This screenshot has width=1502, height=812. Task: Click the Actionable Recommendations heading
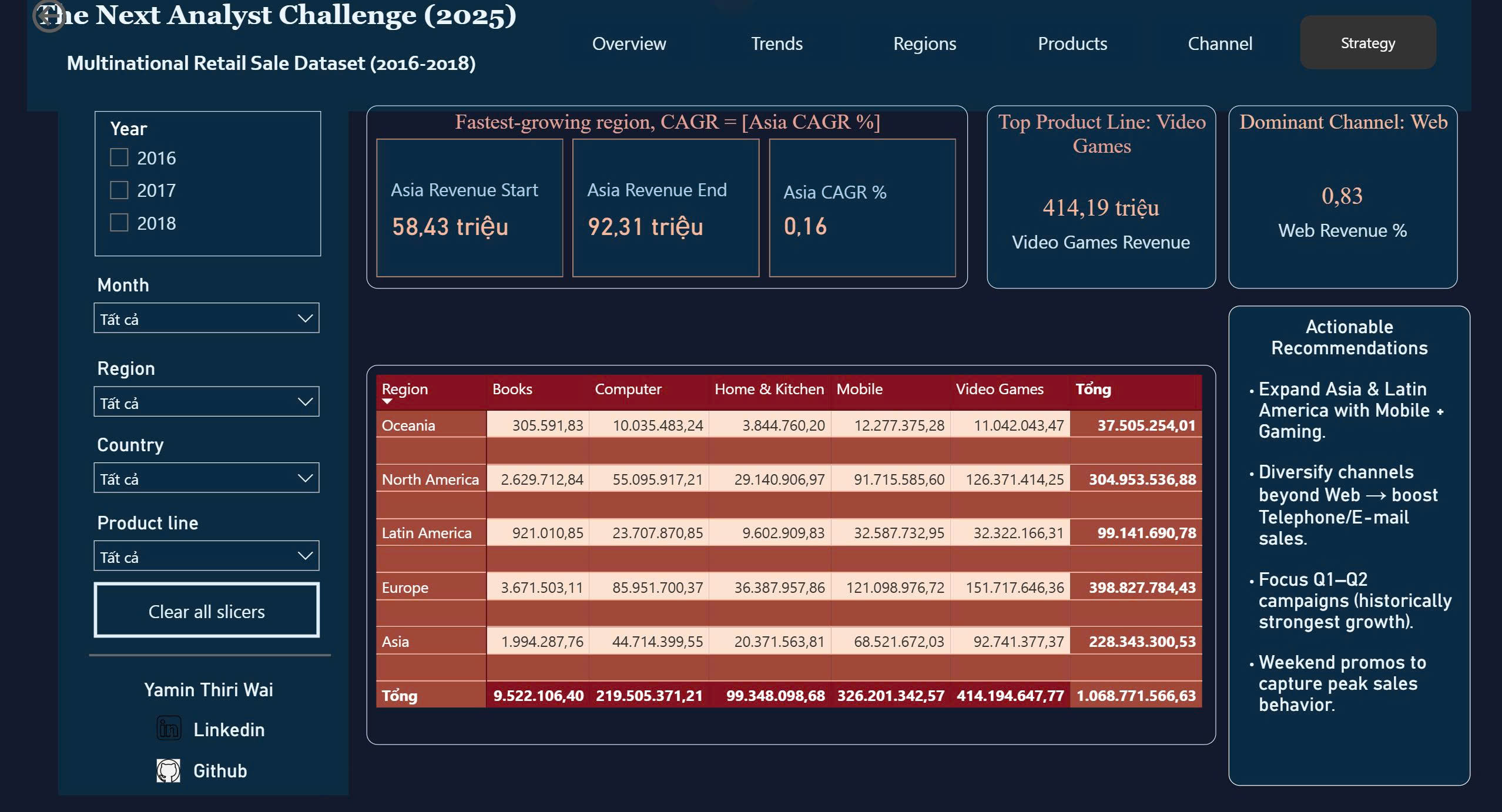pyautogui.click(x=1349, y=337)
